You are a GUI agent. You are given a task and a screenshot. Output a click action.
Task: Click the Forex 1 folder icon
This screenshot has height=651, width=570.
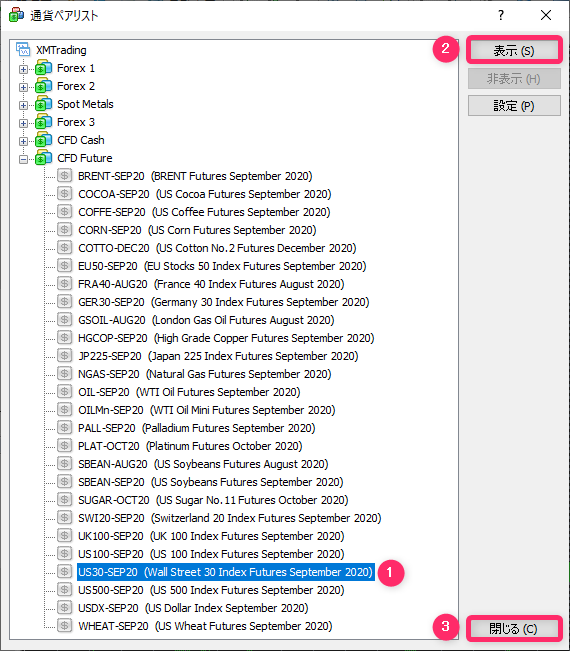pos(44,68)
